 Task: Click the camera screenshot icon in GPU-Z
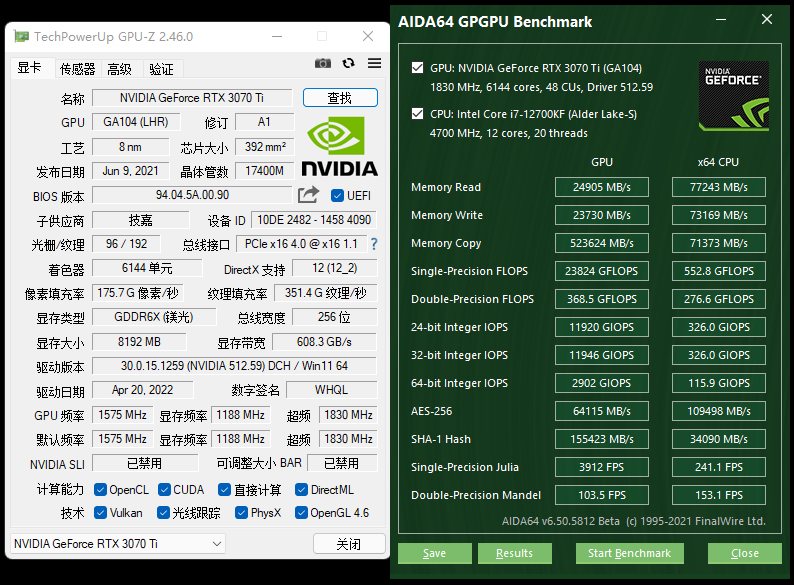322,63
